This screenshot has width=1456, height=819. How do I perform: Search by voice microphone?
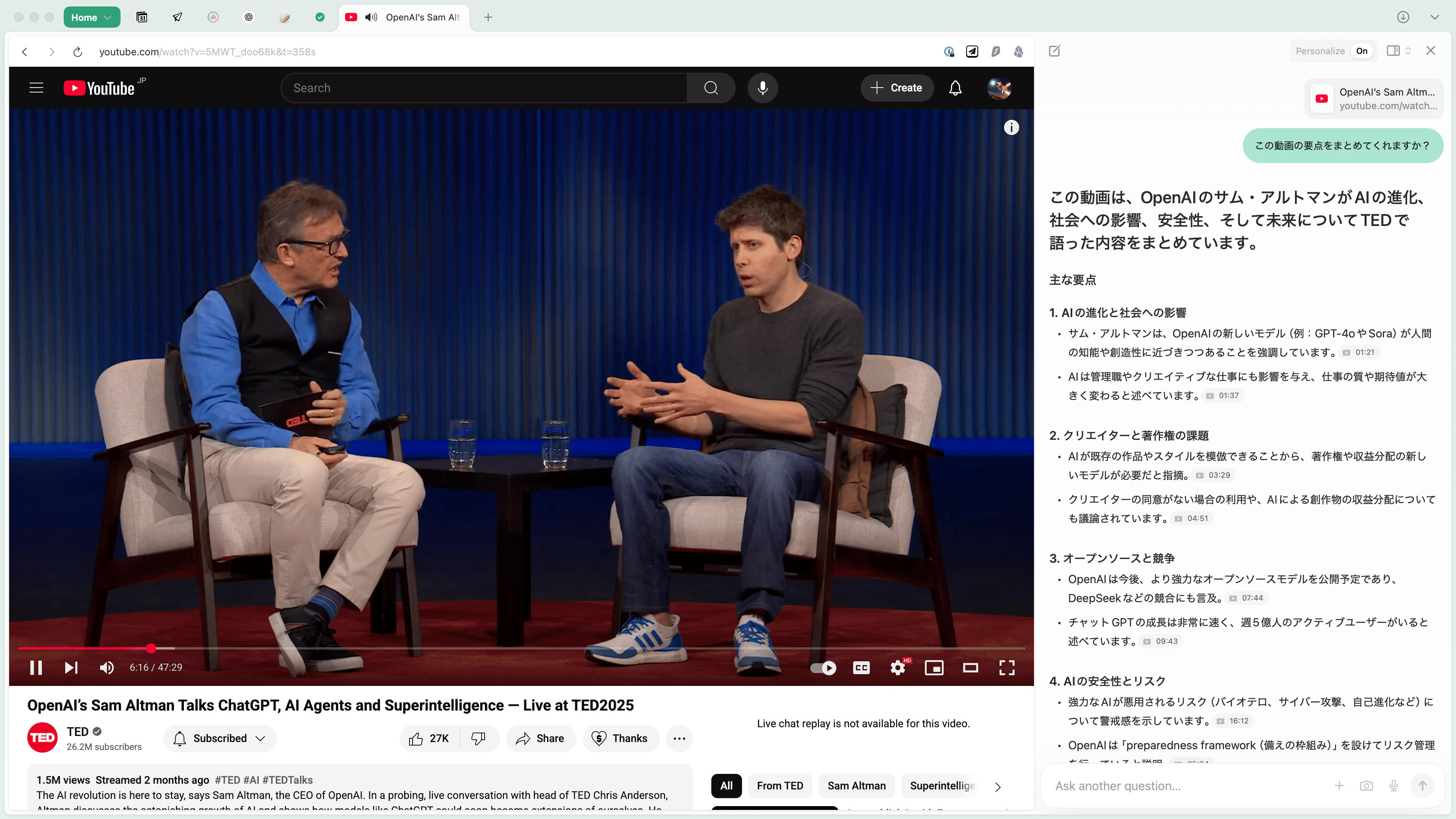(x=763, y=88)
